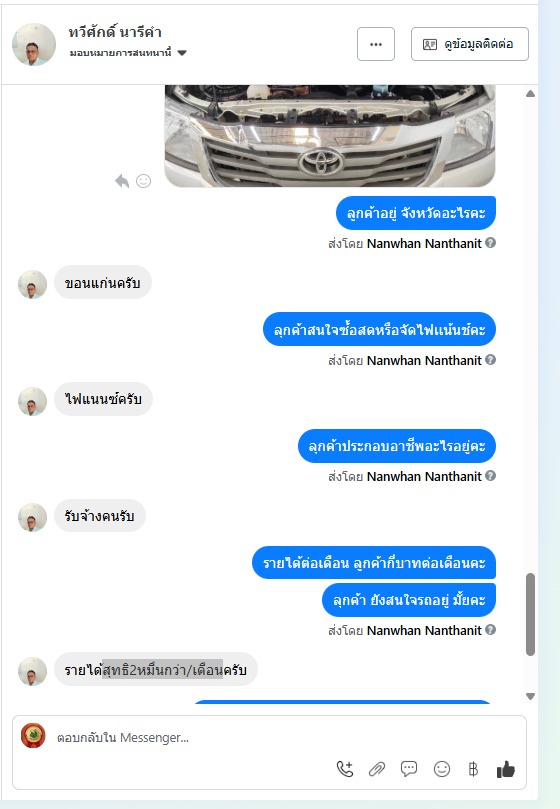The width and height of the screenshot is (560, 809).
Task: Open saved replies speech bubble icon
Action: pyautogui.click(x=409, y=769)
